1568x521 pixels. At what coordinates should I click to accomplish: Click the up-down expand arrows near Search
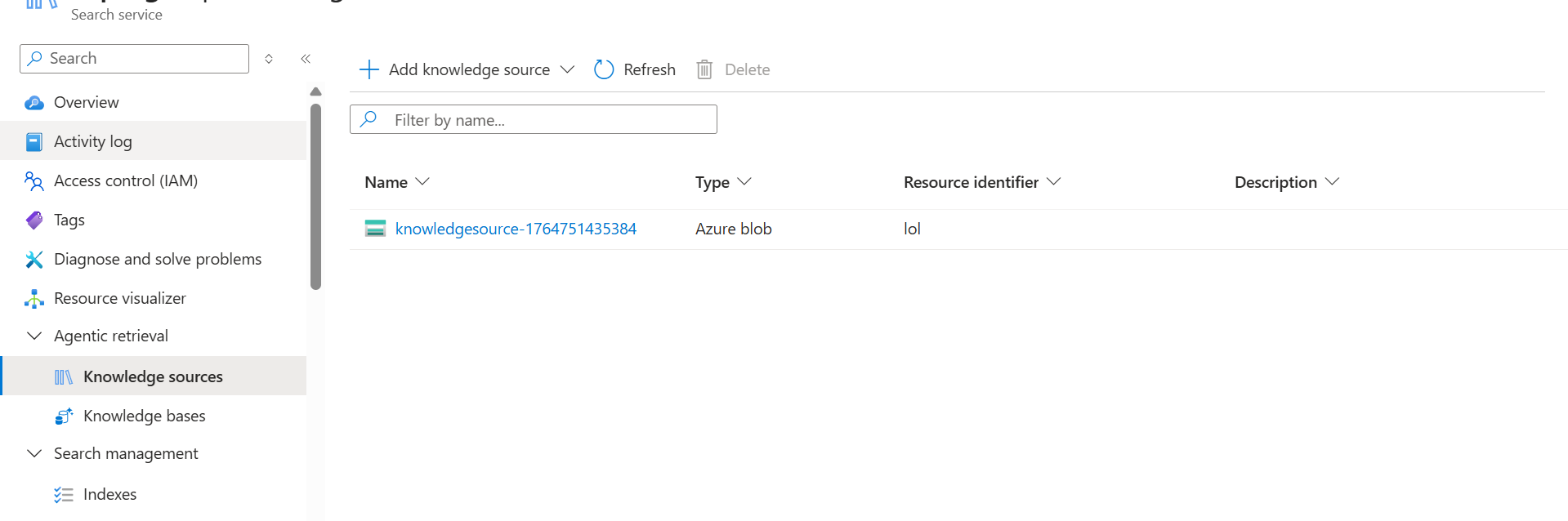coord(269,59)
